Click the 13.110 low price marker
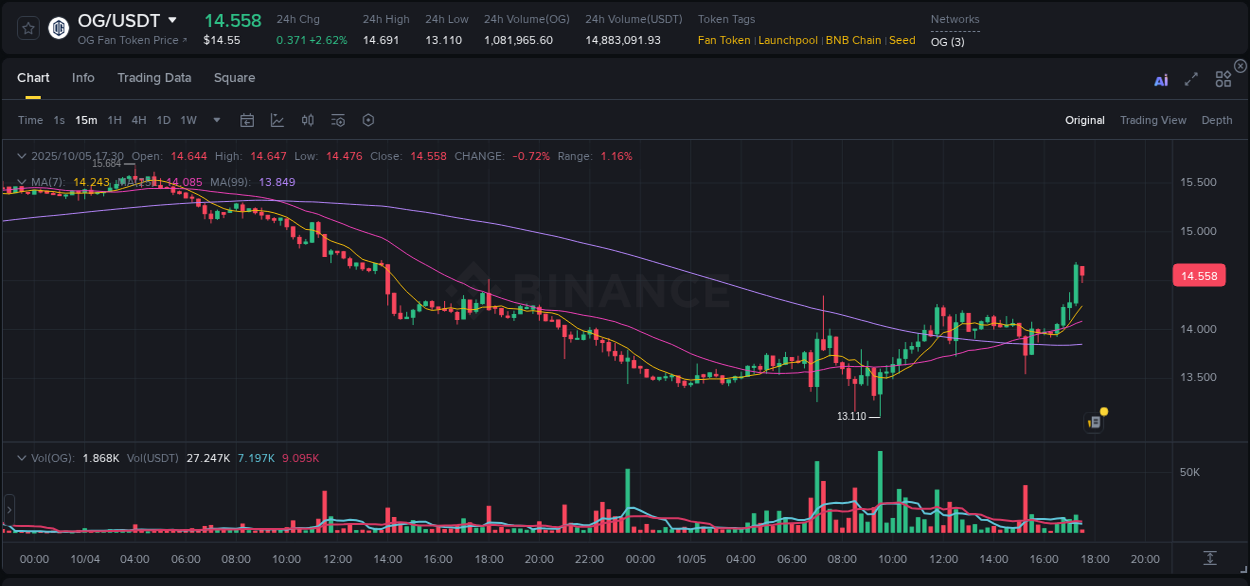This screenshot has height=586, width=1250. pos(853,414)
